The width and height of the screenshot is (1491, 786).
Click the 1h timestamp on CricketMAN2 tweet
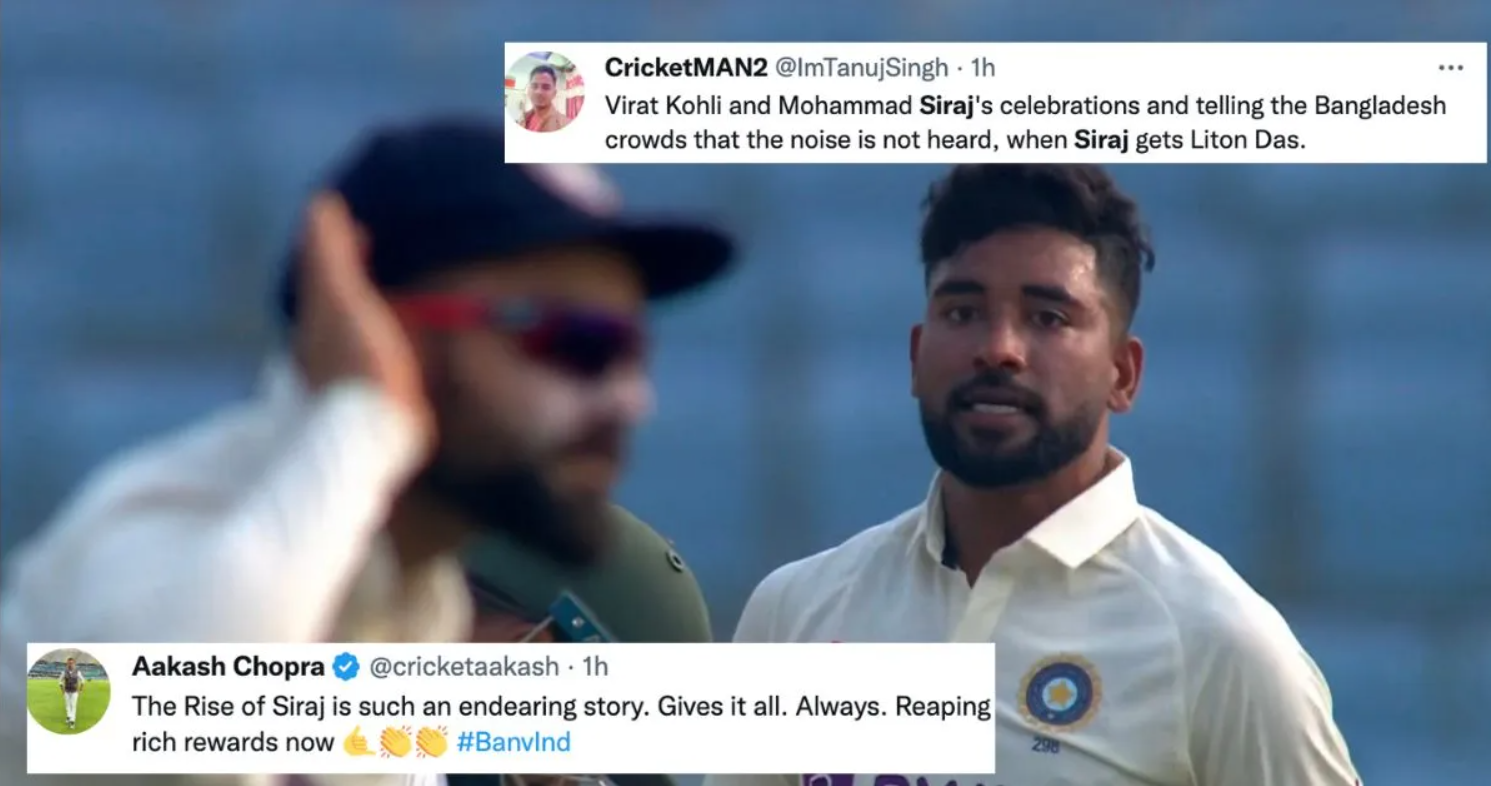[983, 68]
